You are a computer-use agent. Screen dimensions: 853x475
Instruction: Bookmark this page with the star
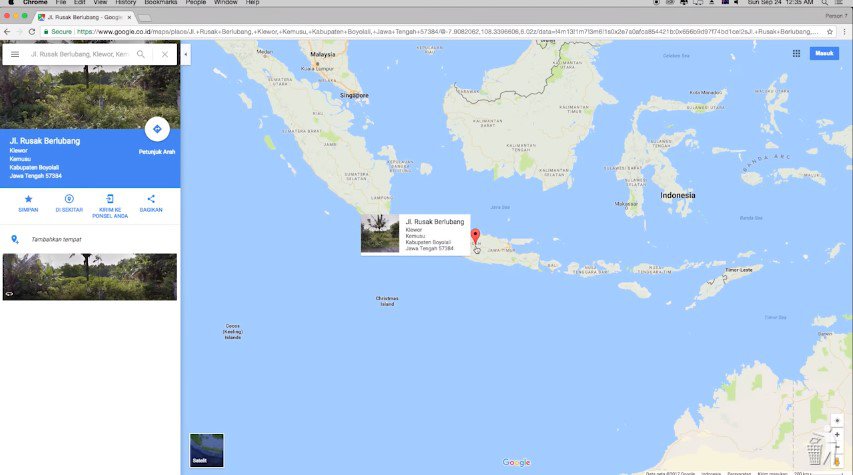click(830, 32)
